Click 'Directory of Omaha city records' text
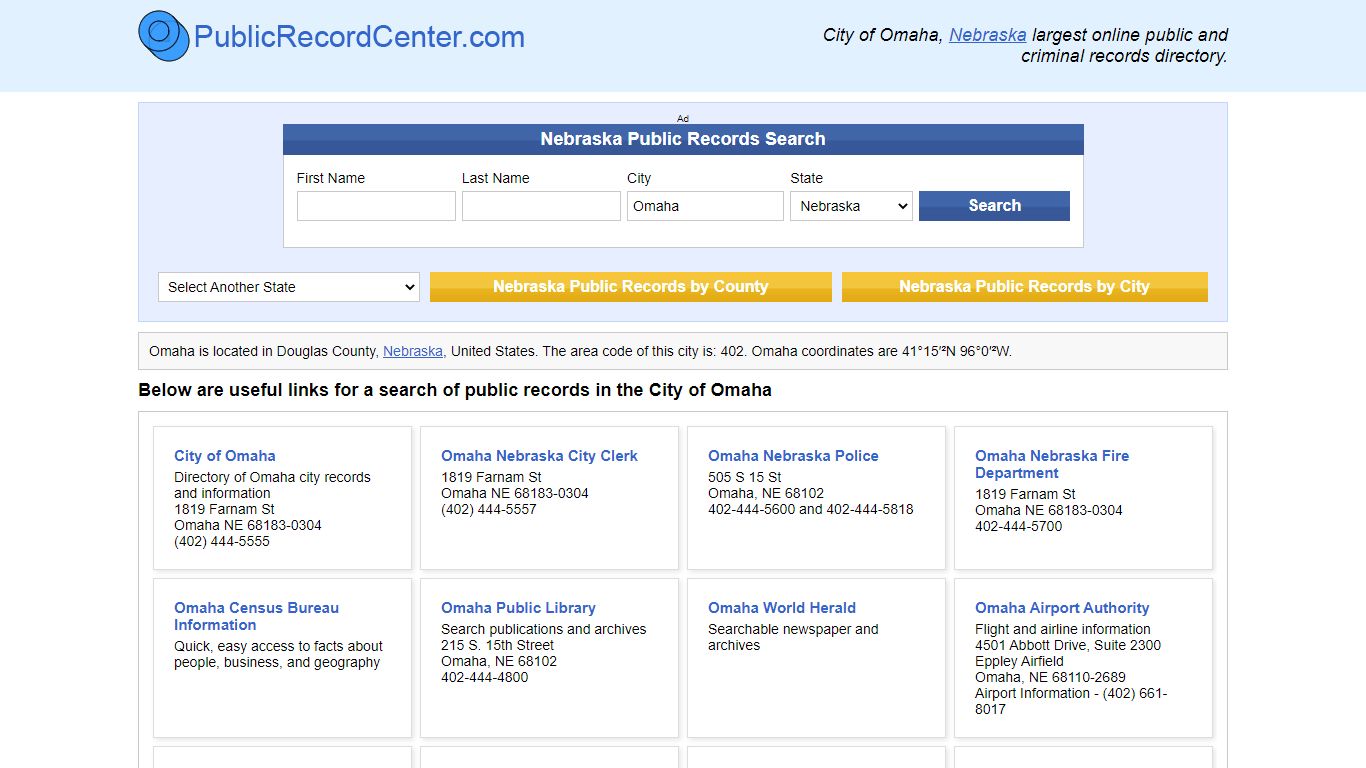Screen dimensions: 1366x768 coord(272,485)
